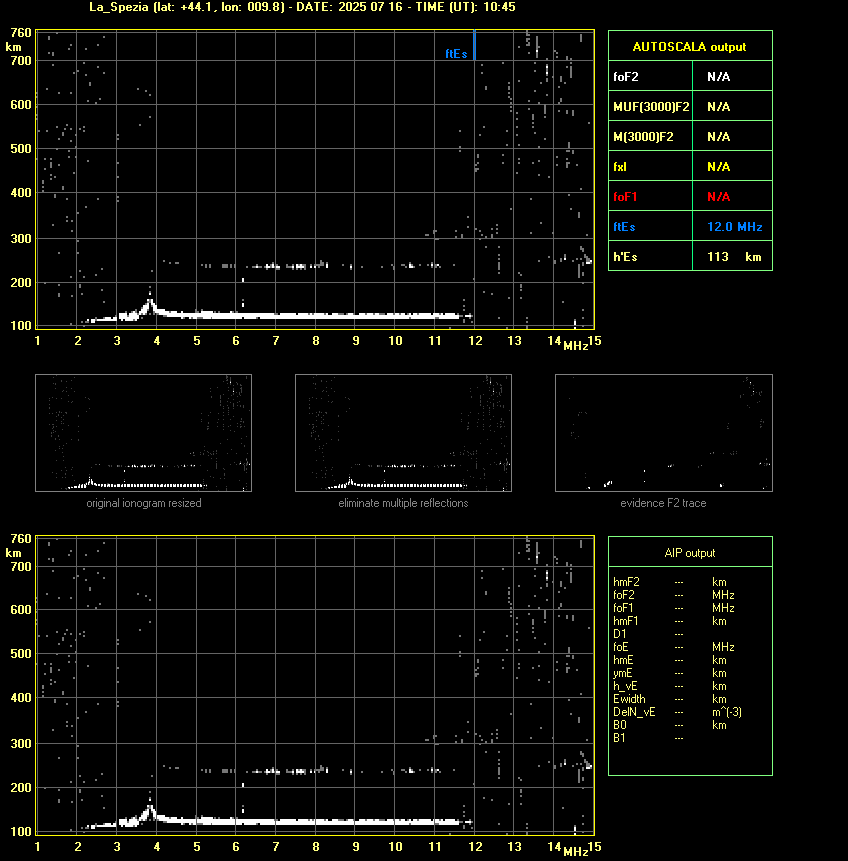
Task: Click the B0 row in AIP output
Action: tap(670, 725)
